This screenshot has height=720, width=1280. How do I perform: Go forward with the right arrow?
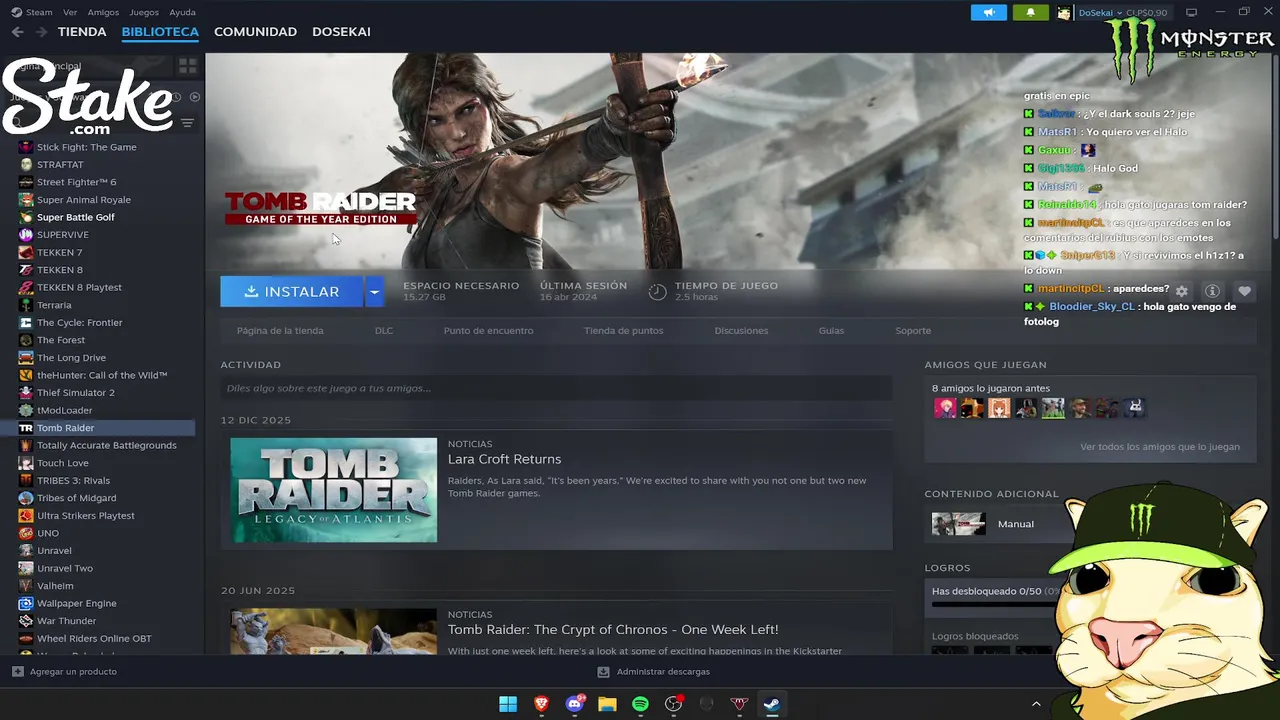[x=41, y=32]
